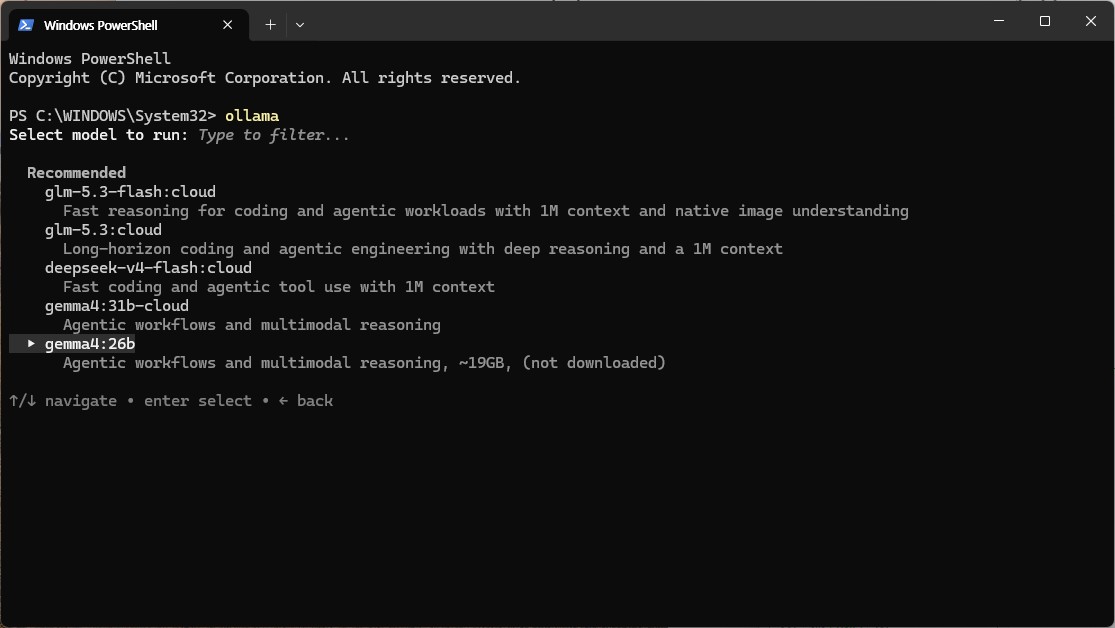Click the PowerShell icon in the tab

26,25
